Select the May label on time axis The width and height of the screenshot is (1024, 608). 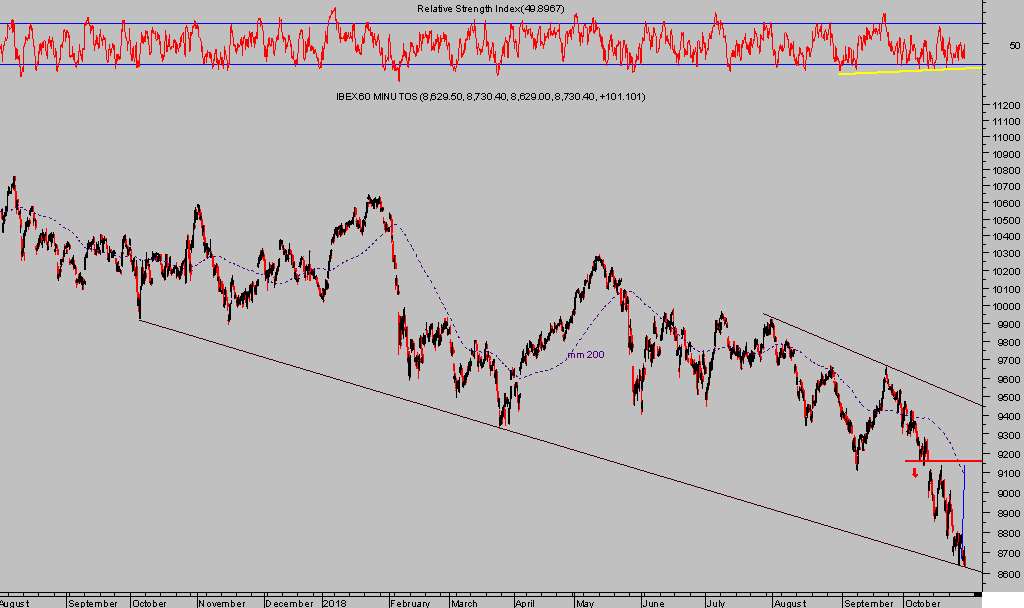(x=585, y=603)
